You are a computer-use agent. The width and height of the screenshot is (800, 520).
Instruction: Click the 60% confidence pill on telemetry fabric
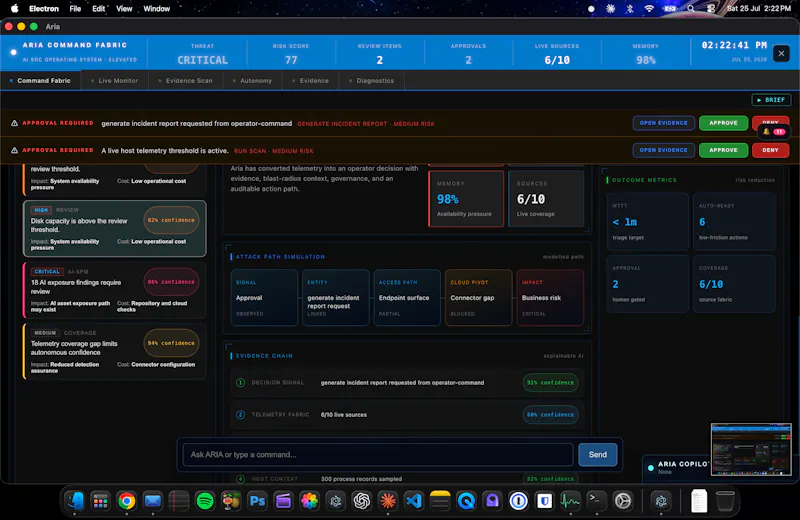(x=550, y=414)
